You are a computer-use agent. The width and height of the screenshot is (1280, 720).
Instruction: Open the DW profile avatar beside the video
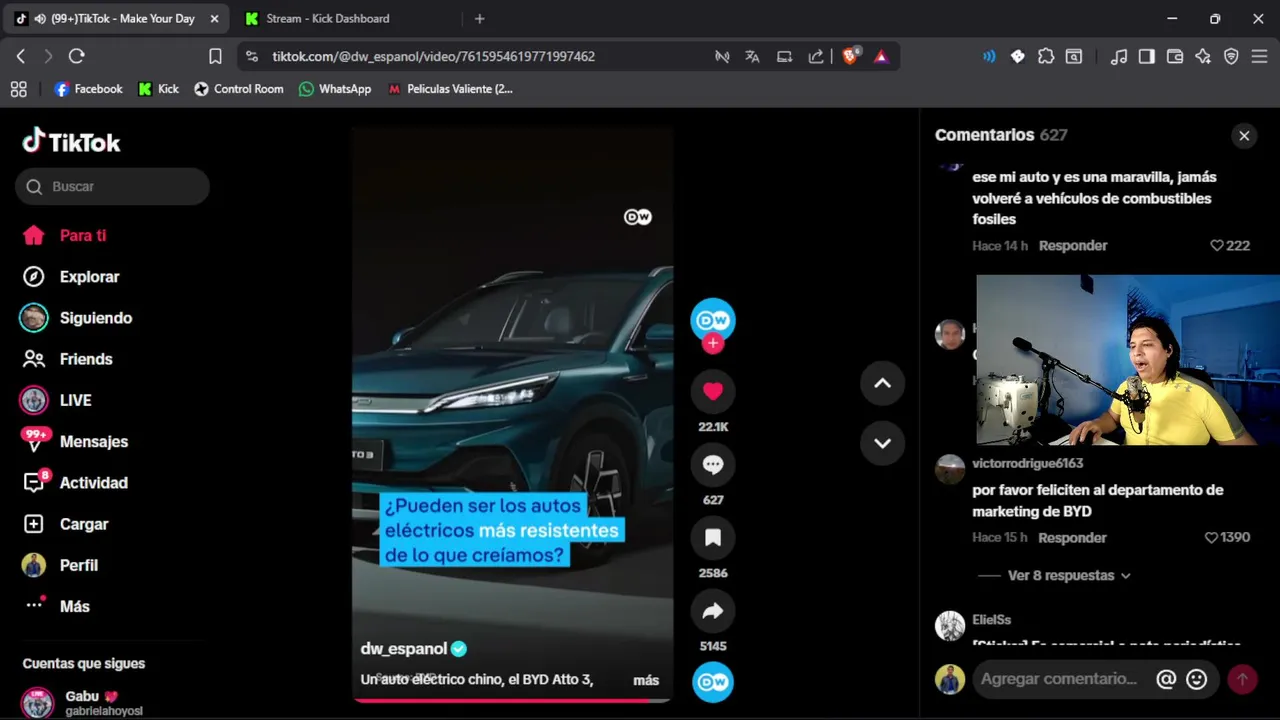[x=713, y=320]
